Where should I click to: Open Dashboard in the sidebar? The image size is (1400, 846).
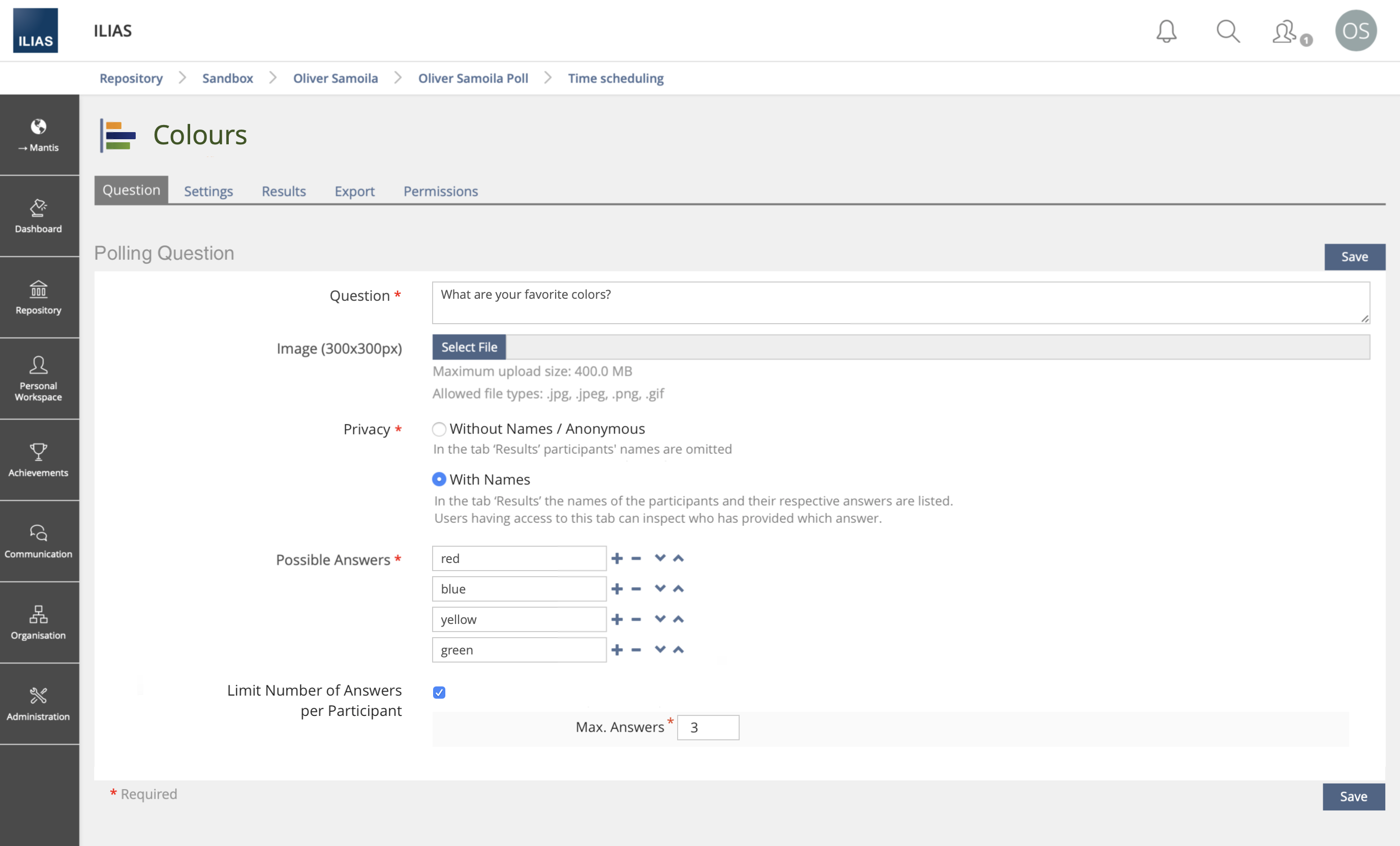pos(39,216)
